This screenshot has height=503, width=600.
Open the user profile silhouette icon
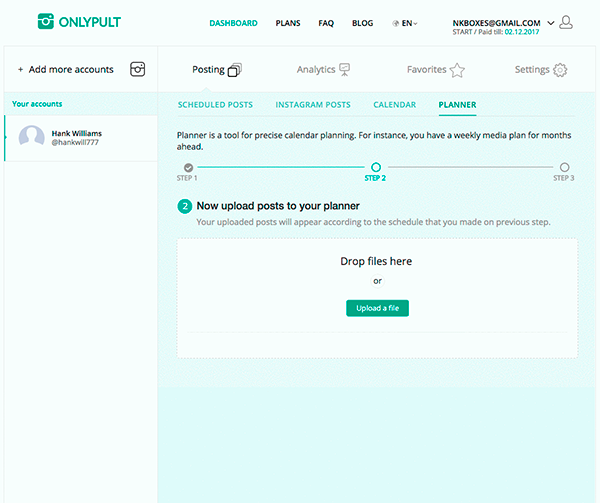566,22
